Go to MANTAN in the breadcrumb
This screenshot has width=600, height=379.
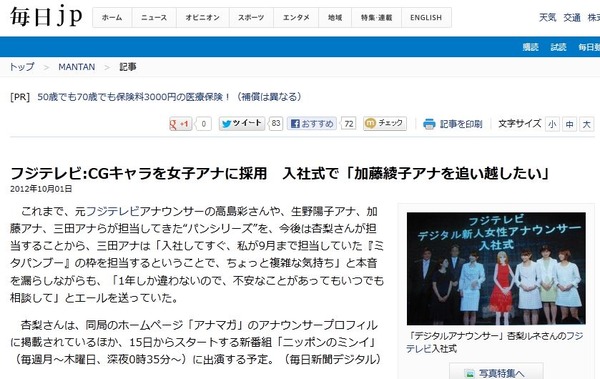[77, 67]
